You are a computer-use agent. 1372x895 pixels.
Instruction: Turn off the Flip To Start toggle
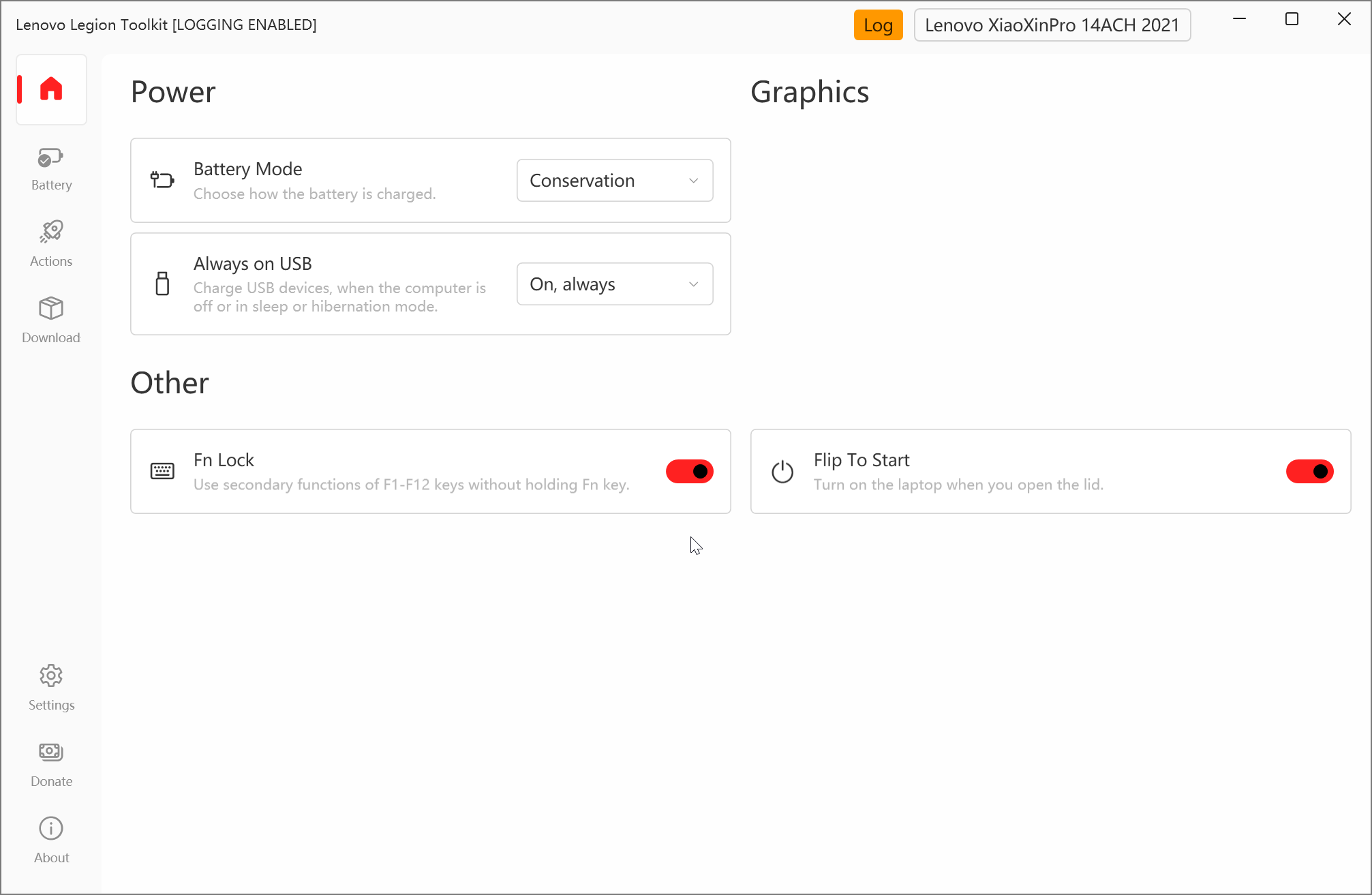click(1310, 471)
